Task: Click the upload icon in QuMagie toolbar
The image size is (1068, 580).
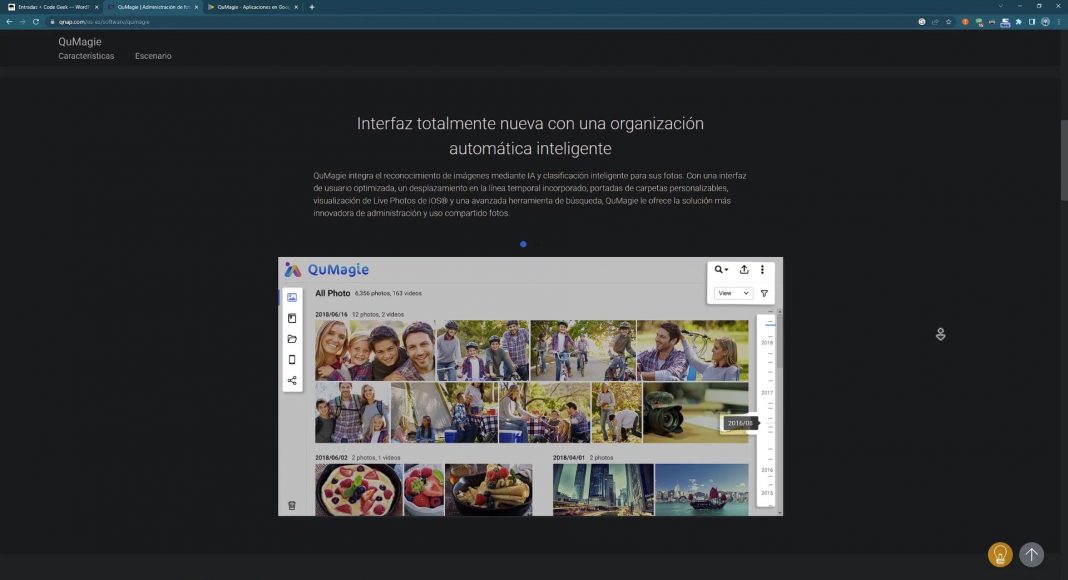Action: coord(744,270)
